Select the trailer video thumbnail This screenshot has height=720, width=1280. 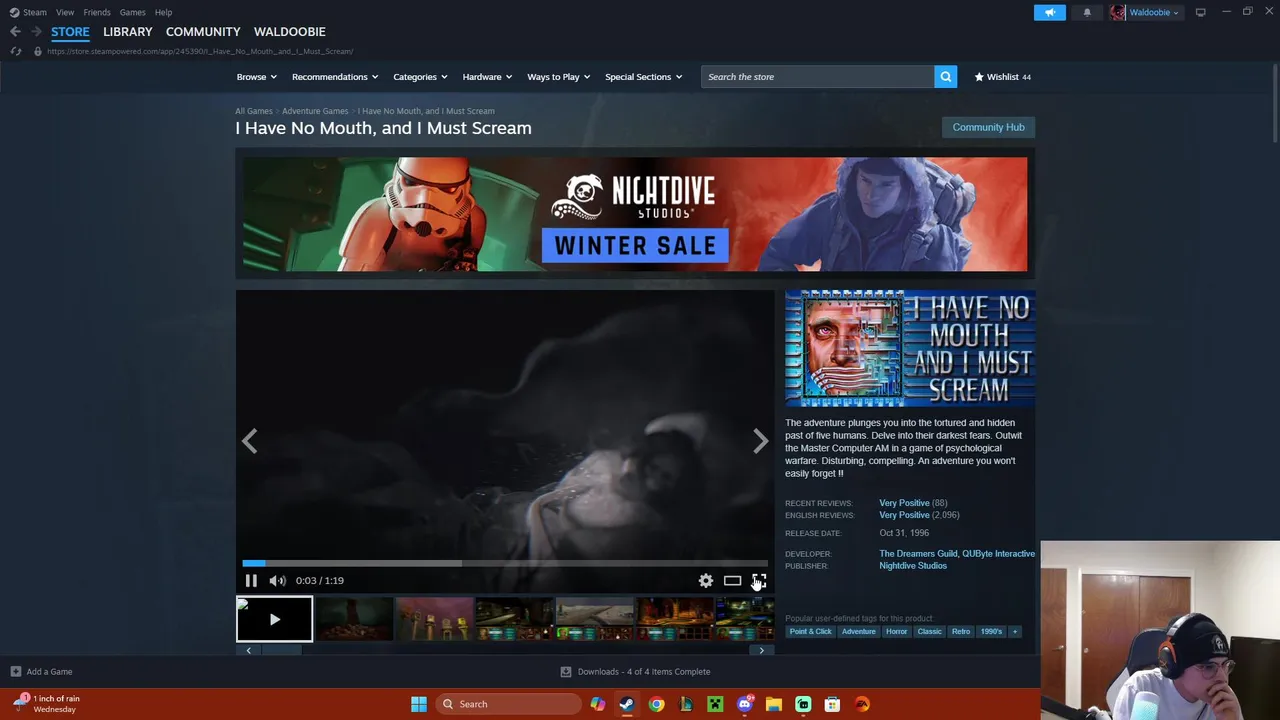click(274, 620)
